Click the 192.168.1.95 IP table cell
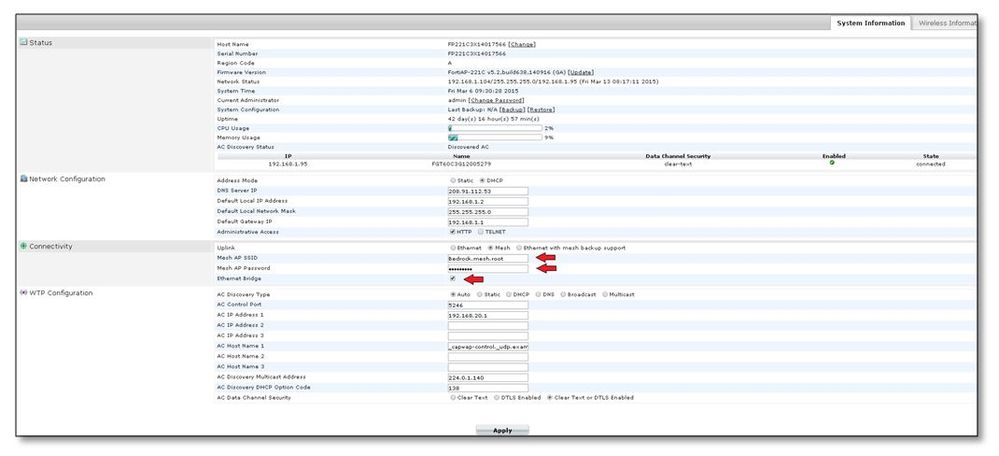The width and height of the screenshot is (999, 456). (288, 164)
